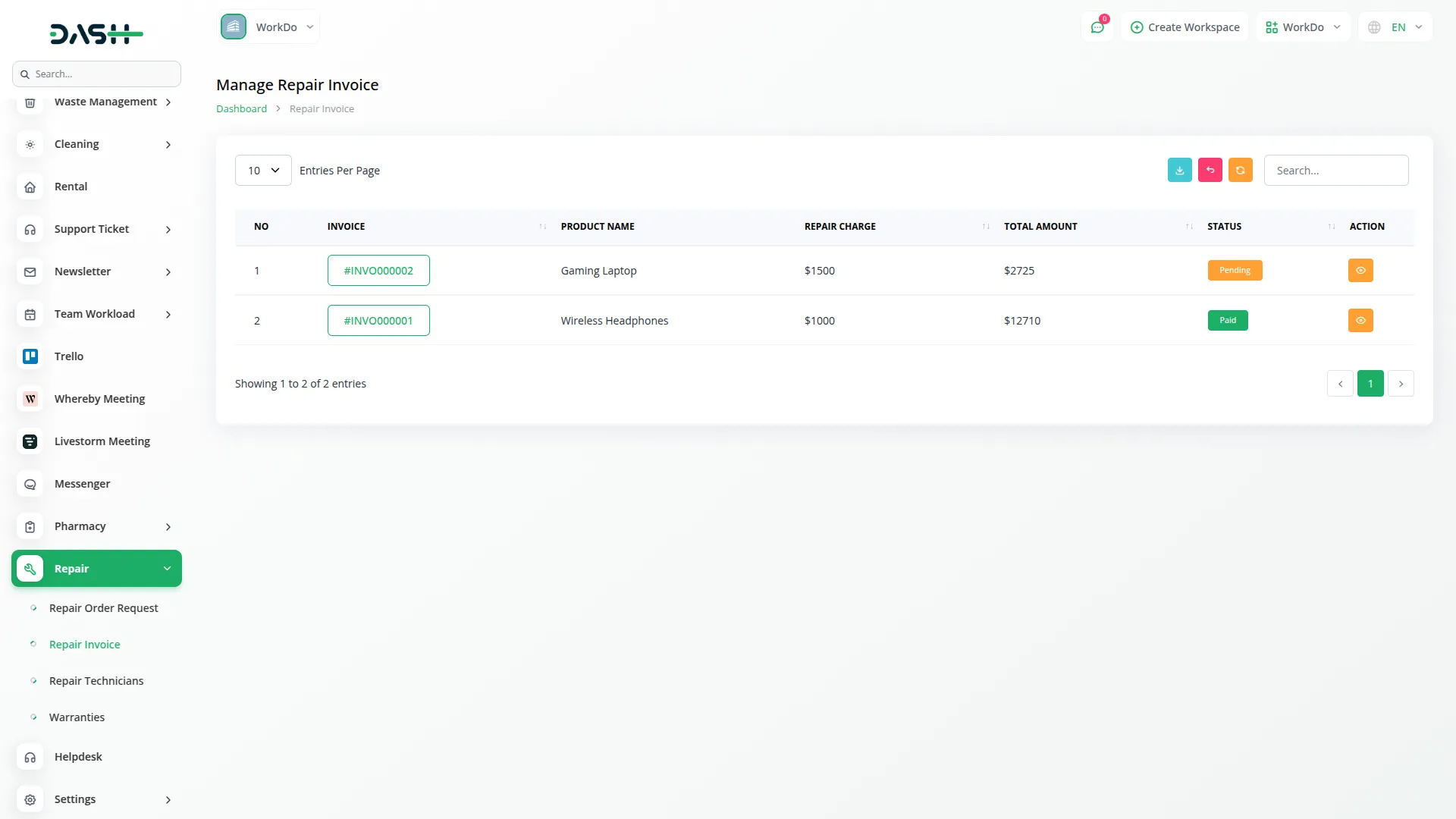Click the Paid status badge
This screenshot has height=819, width=1456.
pyautogui.click(x=1227, y=321)
